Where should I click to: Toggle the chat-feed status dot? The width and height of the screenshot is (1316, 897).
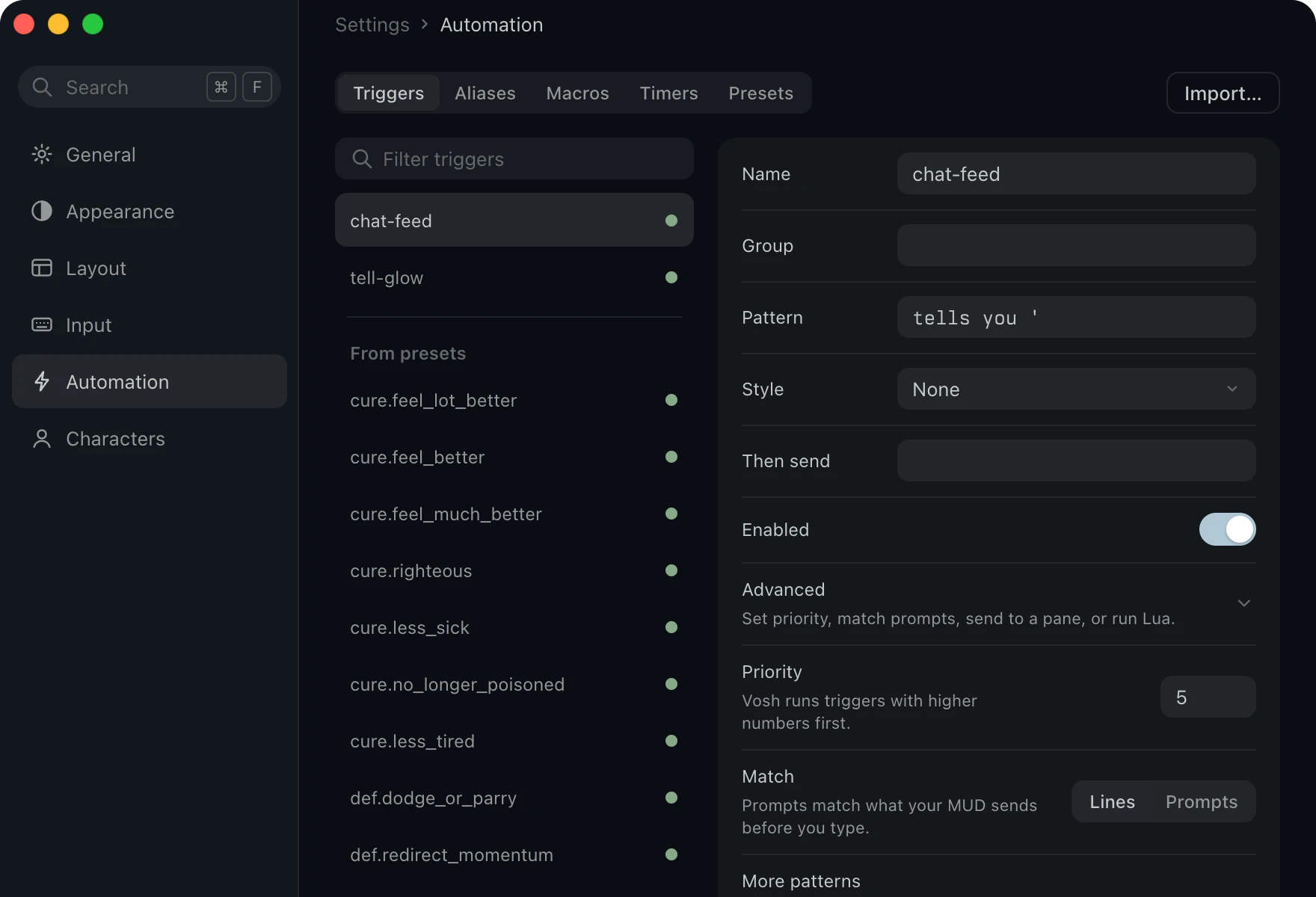[x=671, y=221]
